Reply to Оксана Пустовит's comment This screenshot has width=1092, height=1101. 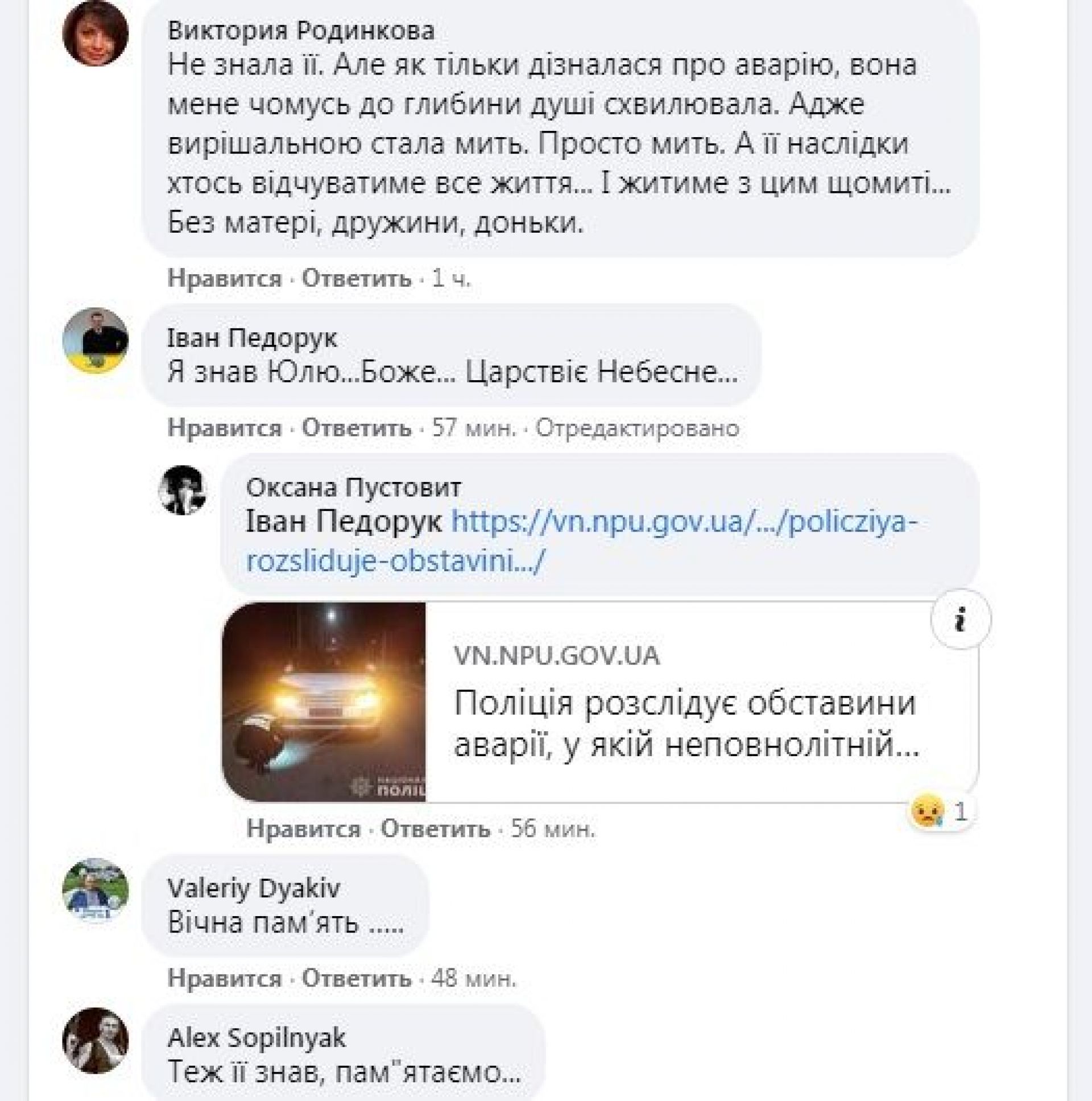[435, 828]
